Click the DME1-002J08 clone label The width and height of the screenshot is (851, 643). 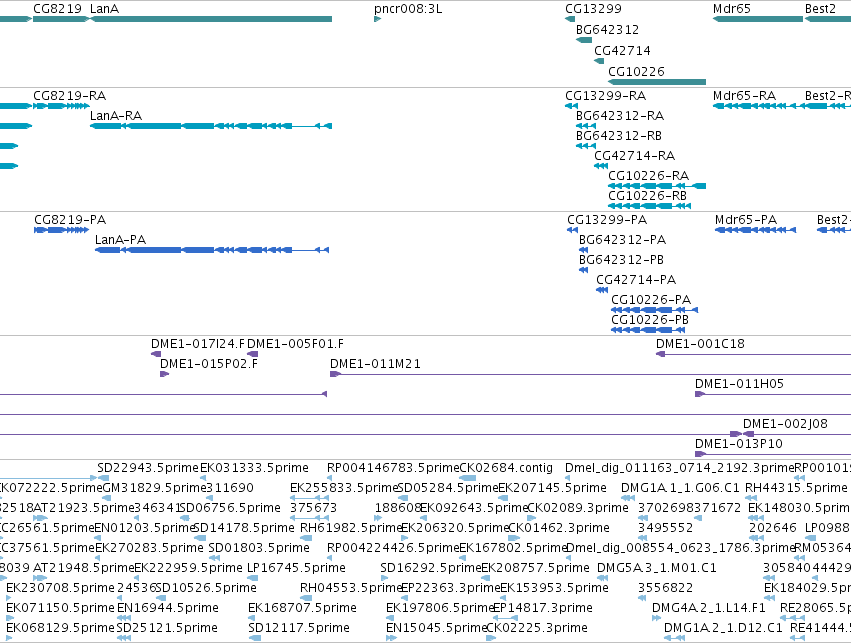pos(785,424)
